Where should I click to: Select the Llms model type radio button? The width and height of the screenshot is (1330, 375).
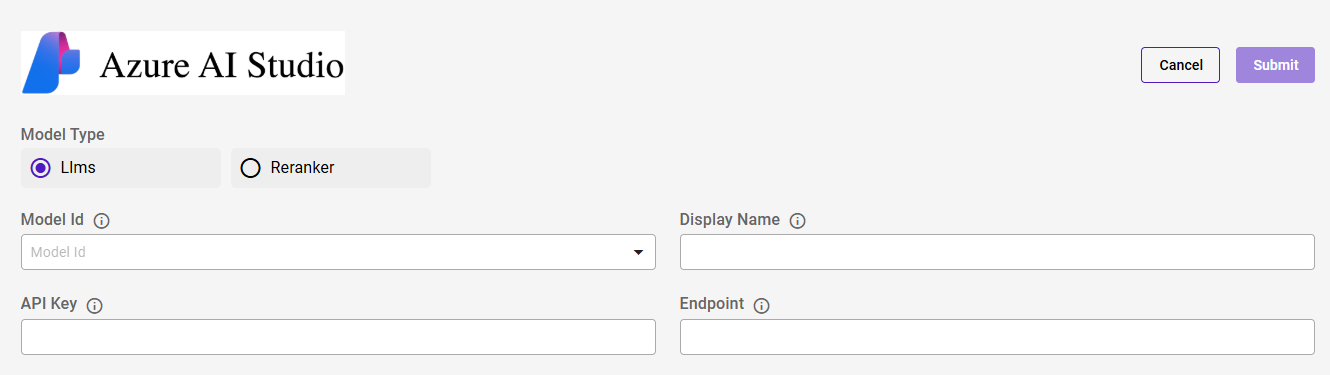pos(41,168)
